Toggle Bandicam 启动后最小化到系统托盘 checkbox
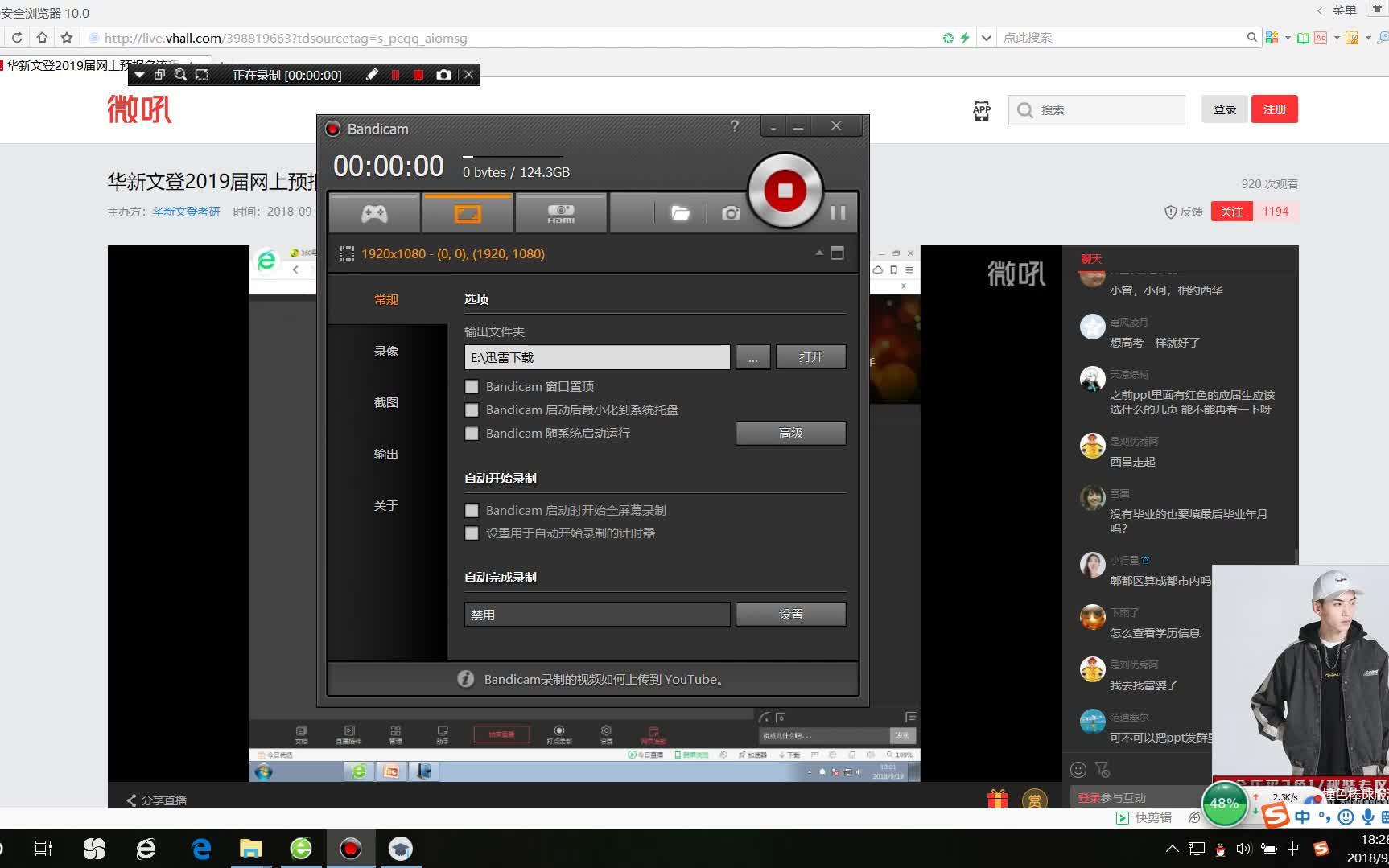This screenshot has width=1389, height=868. tap(472, 410)
